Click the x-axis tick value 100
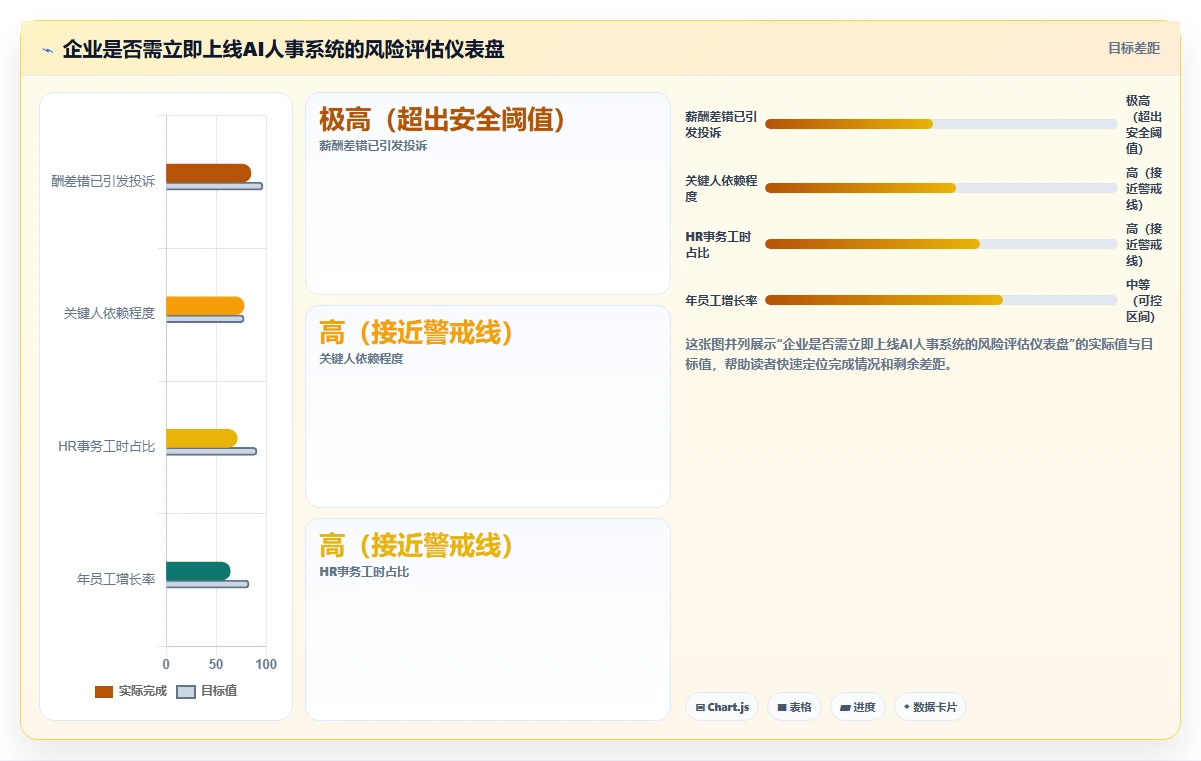 tap(266, 664)
